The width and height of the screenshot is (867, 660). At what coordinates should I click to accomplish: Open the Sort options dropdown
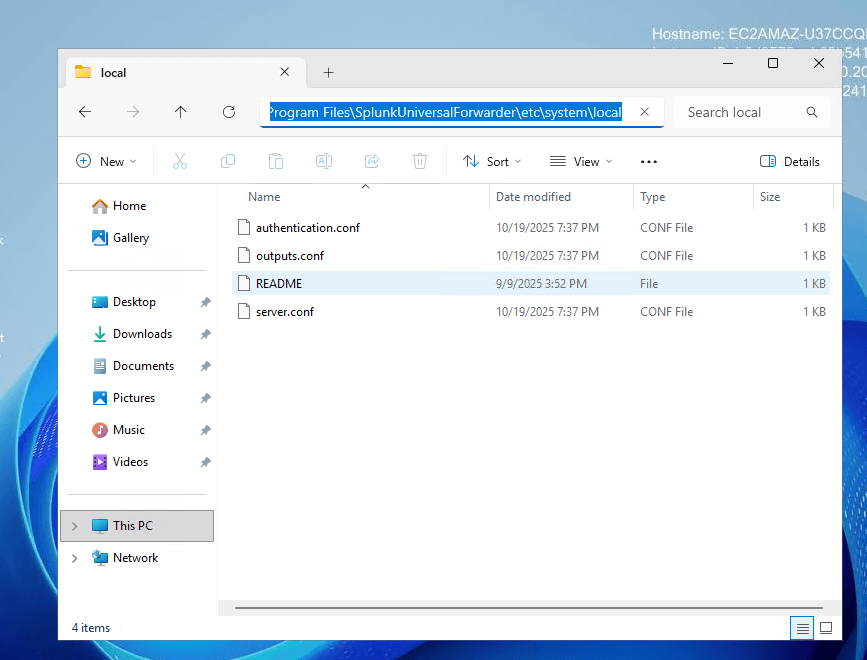click(492, 161)
